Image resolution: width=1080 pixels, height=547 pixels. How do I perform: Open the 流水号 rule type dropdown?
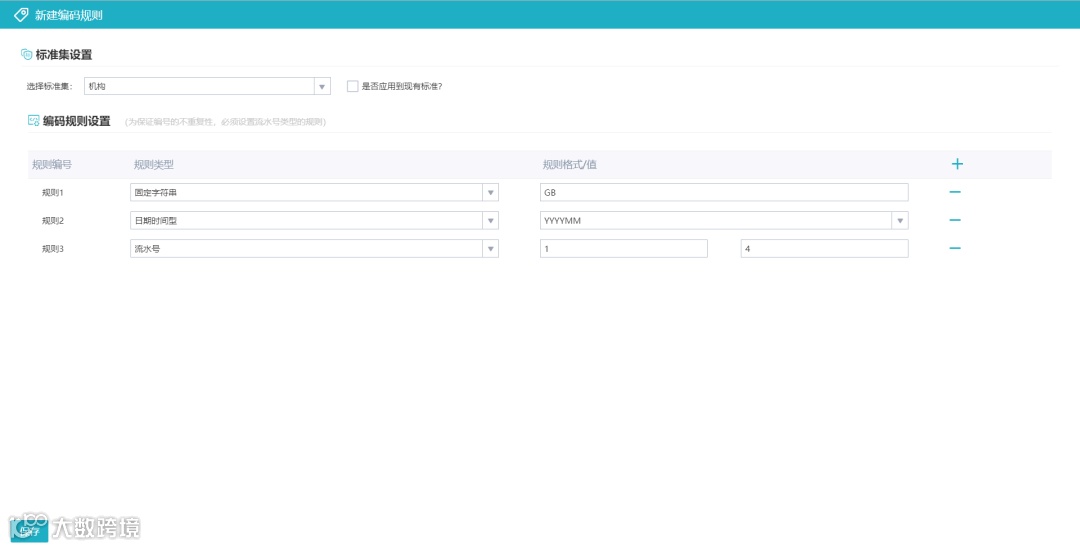(490, 249)
